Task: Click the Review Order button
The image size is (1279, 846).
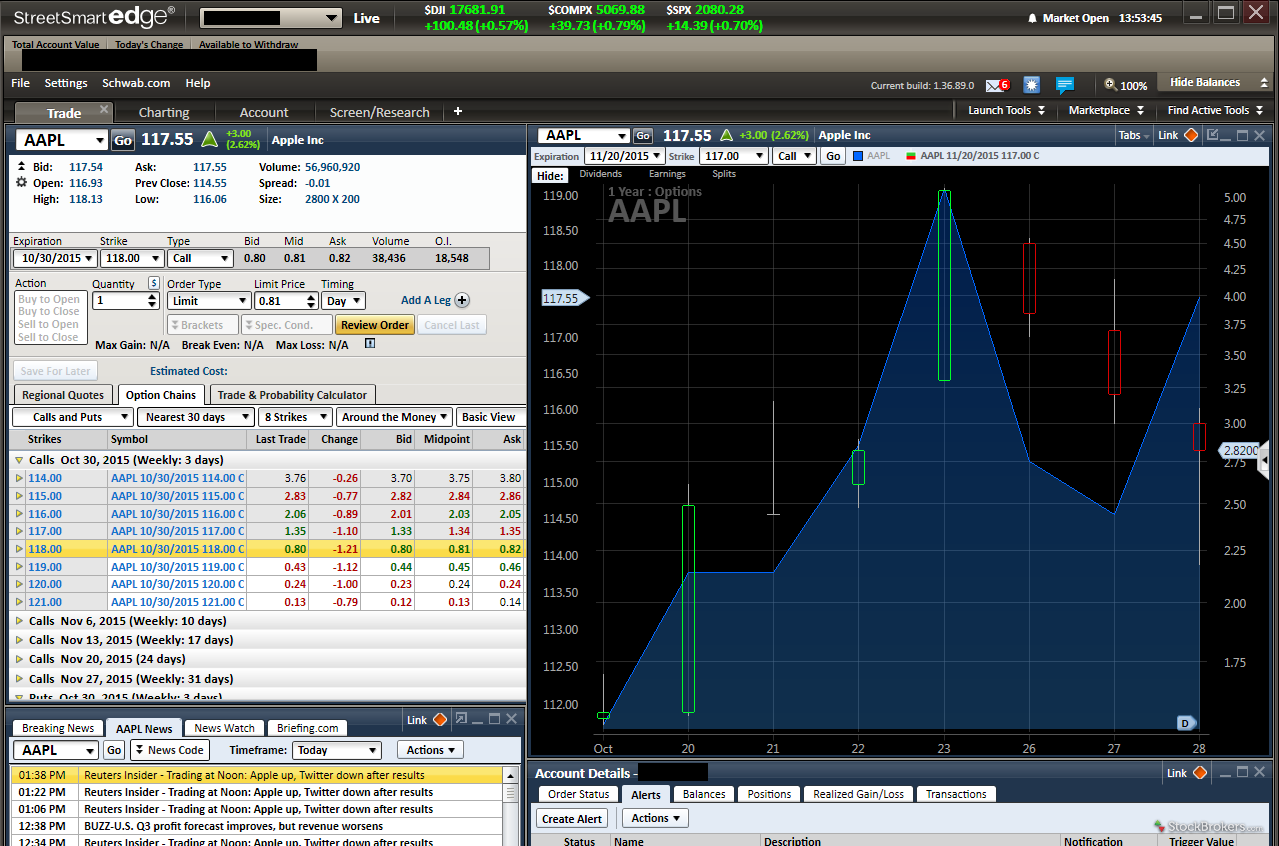Action: (375, 325)
